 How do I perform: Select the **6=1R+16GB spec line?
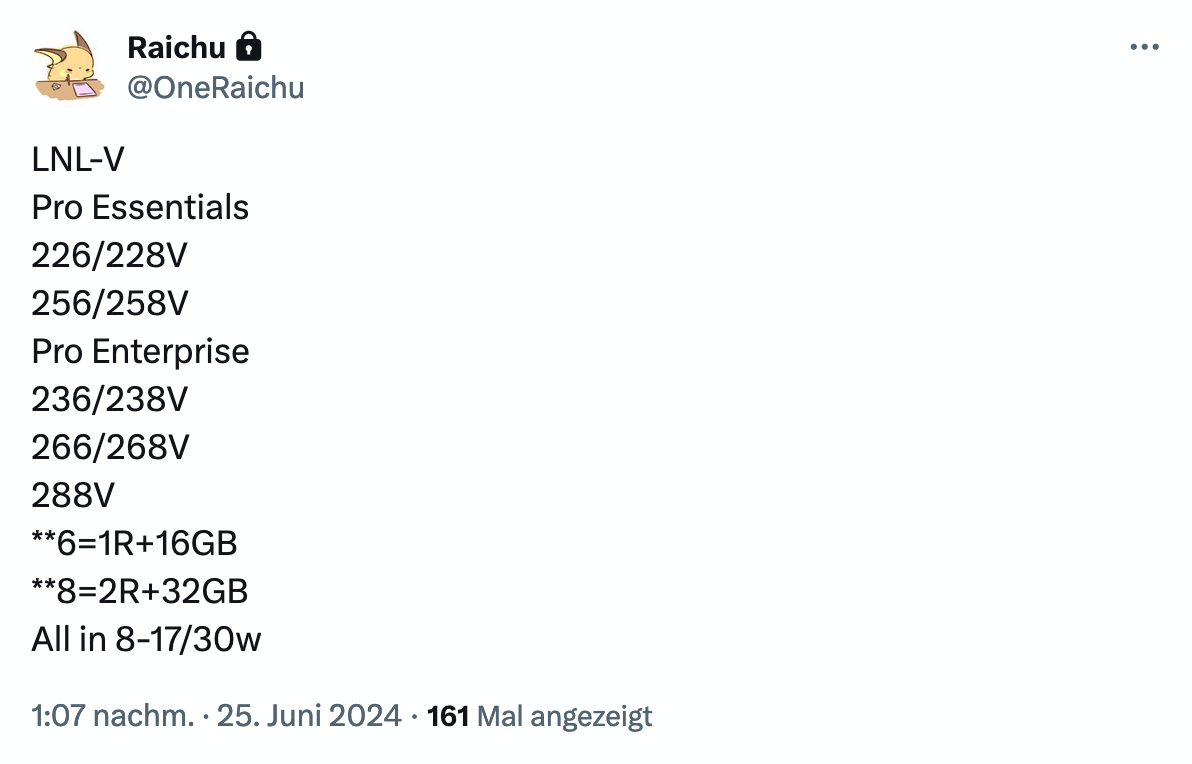135,543
